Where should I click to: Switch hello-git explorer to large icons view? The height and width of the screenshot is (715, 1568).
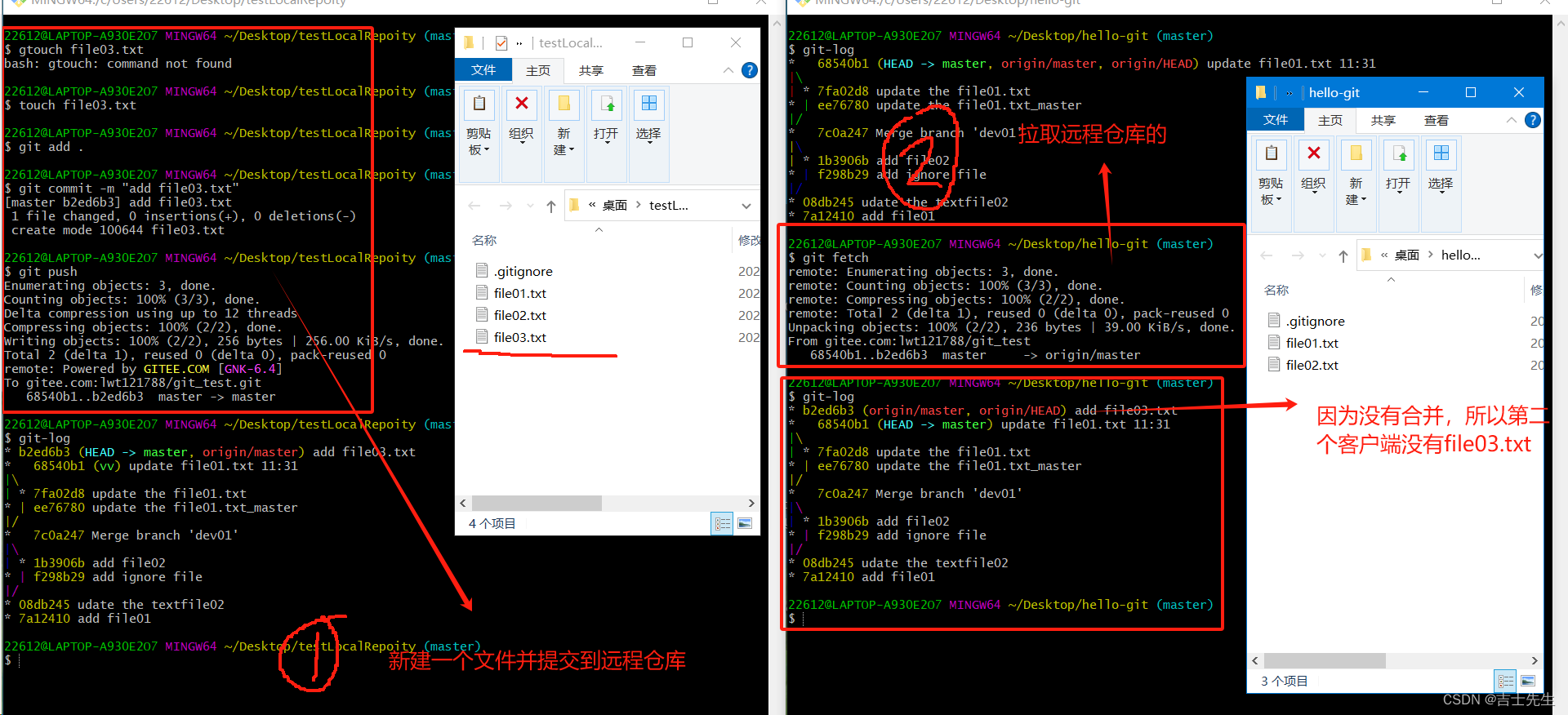coord(1528,681)
